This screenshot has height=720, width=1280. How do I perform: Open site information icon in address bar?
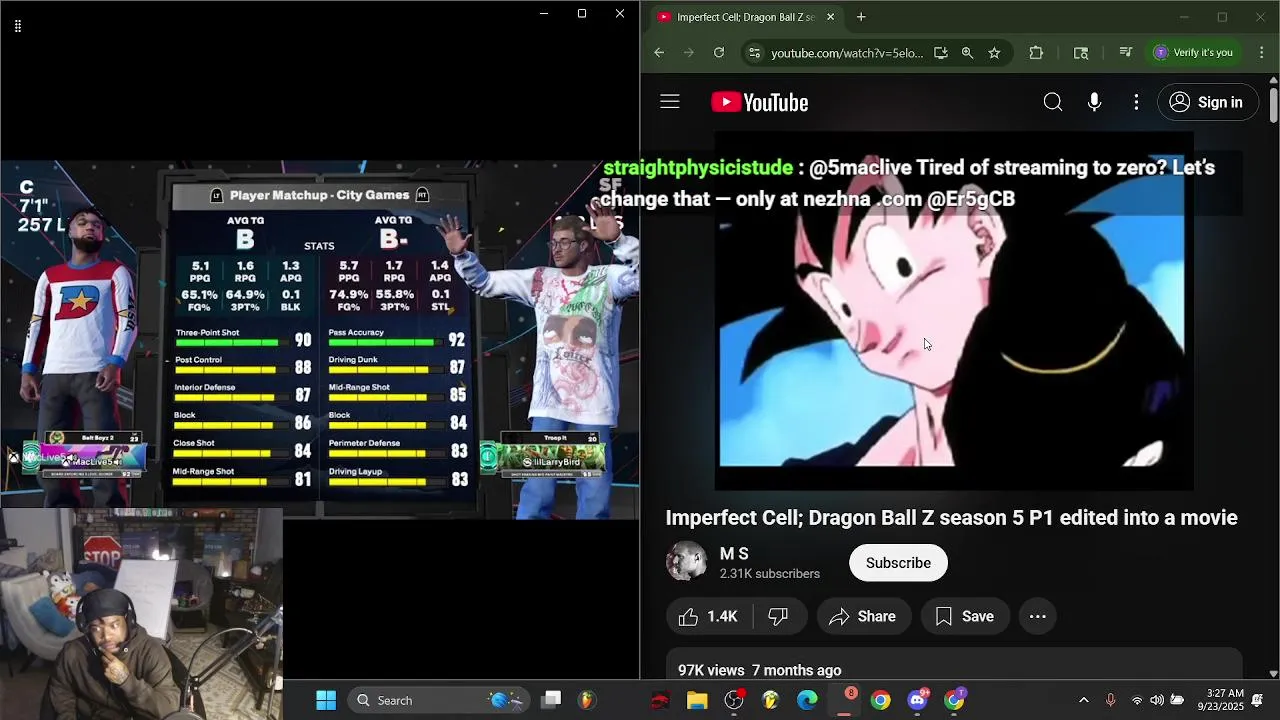pyautogui.click(x=755, y=53)
